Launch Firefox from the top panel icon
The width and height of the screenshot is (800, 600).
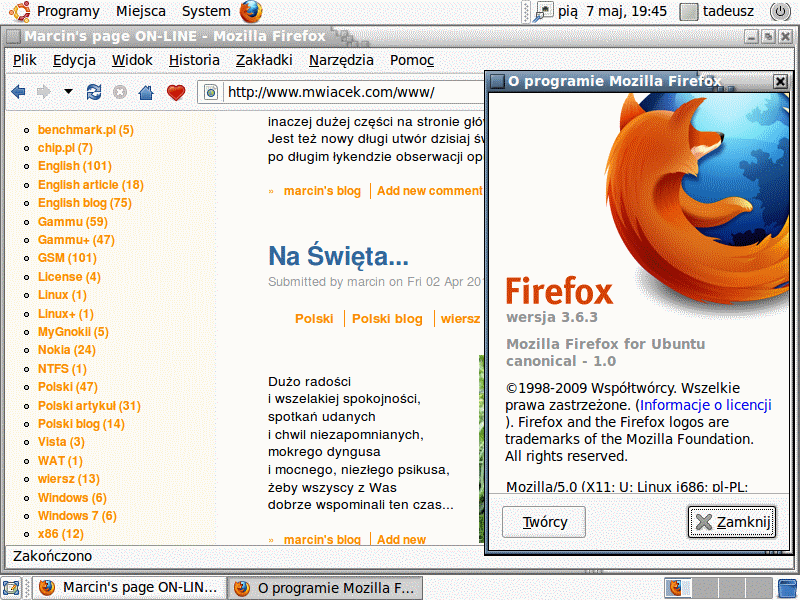[x=251, y=12]
